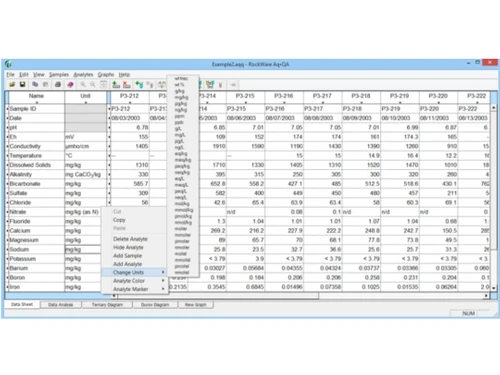Click the Delete Analyte gray X icon
The height and width of the screenshot is (375, 500).
[150, 85]
